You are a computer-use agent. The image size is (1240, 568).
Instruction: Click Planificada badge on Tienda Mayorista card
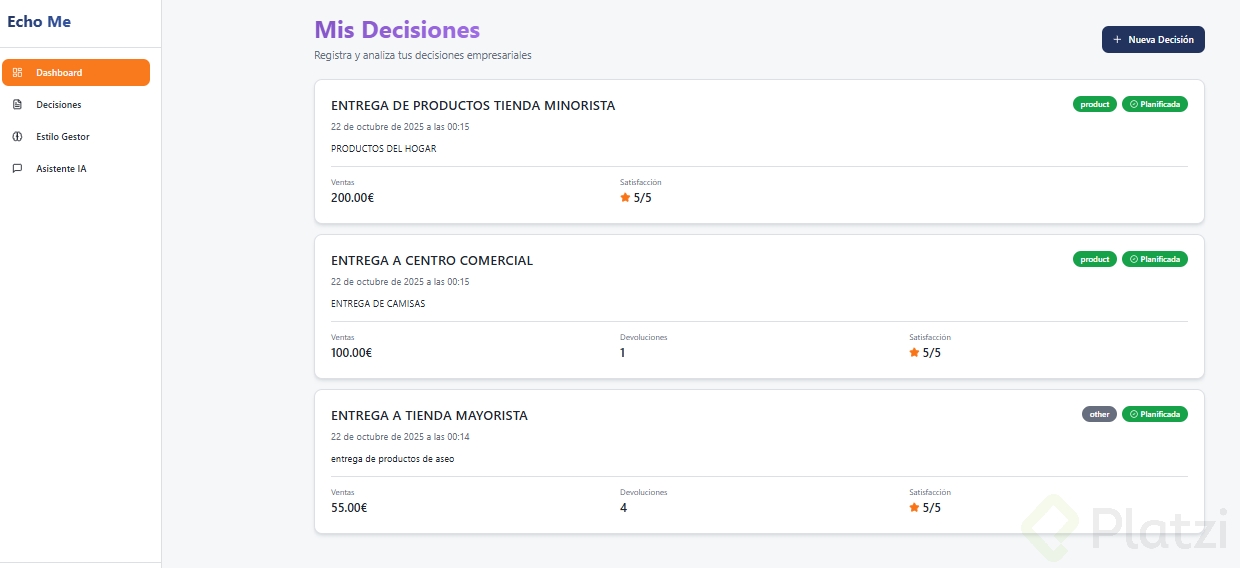[x=1155, y=414]
